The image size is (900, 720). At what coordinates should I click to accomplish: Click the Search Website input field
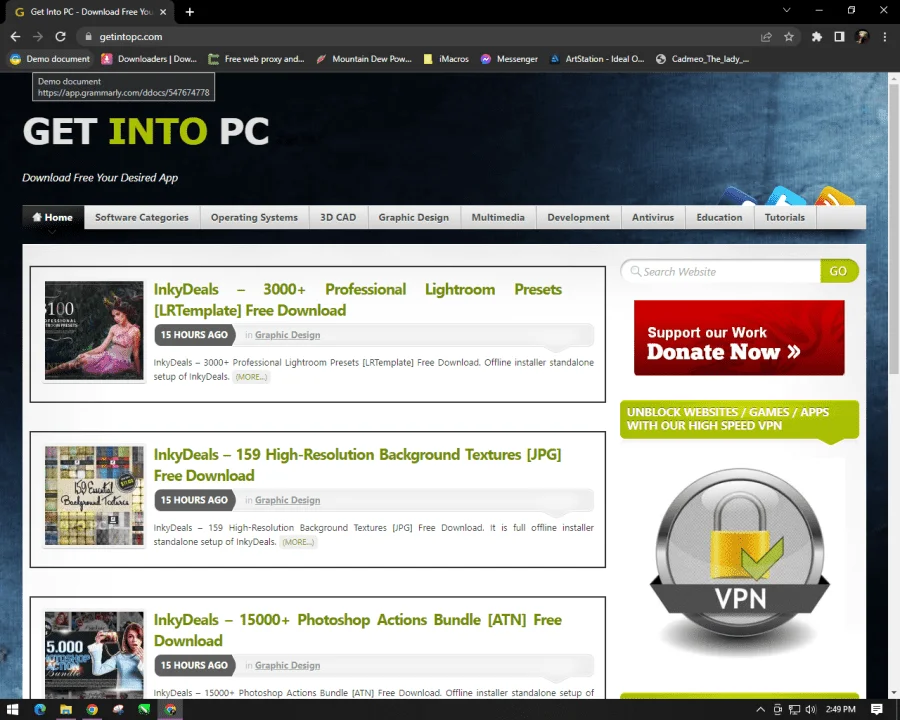[x=721, y=272]
